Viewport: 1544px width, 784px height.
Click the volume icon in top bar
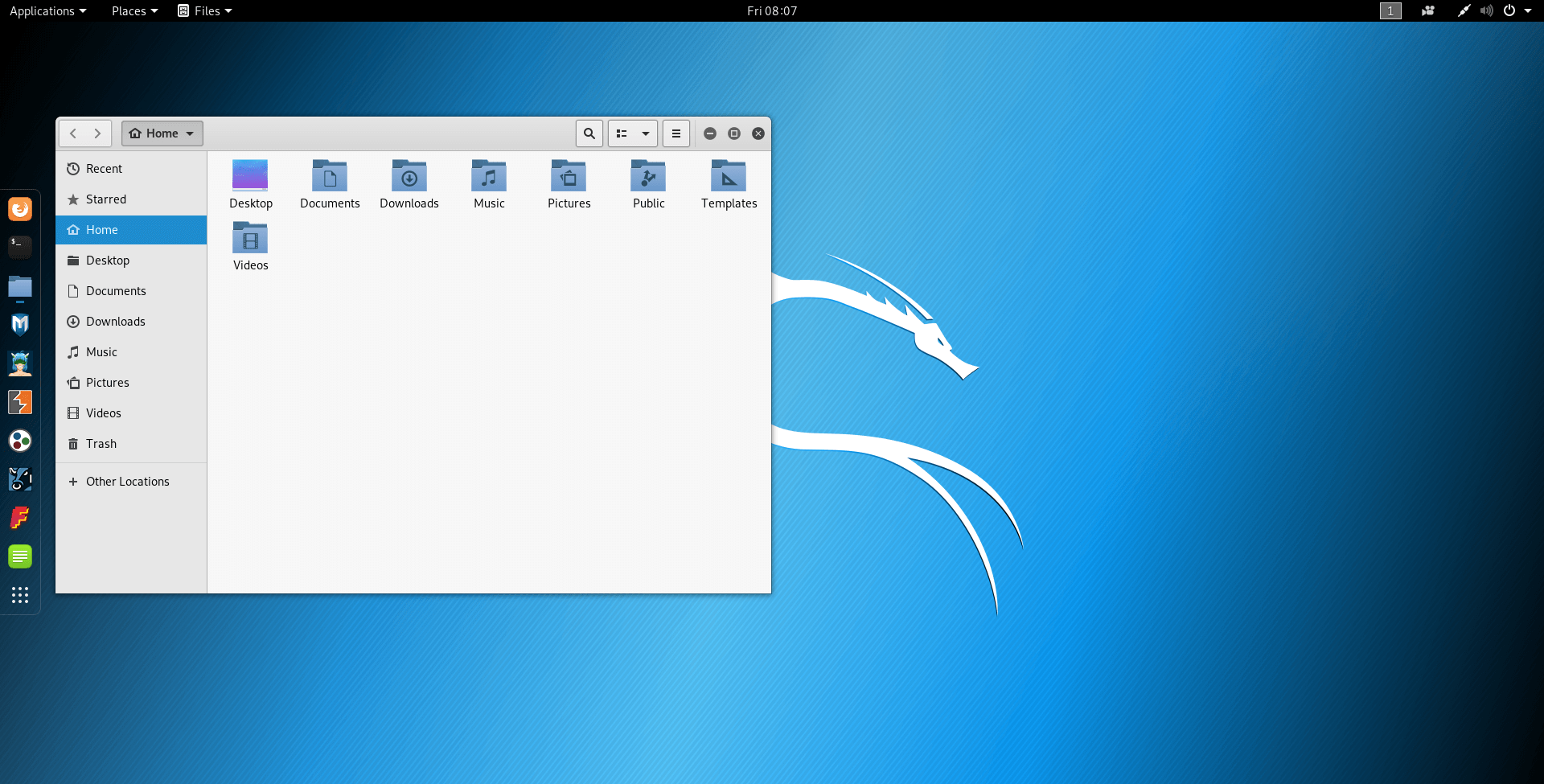click(x=1487, y=10)
